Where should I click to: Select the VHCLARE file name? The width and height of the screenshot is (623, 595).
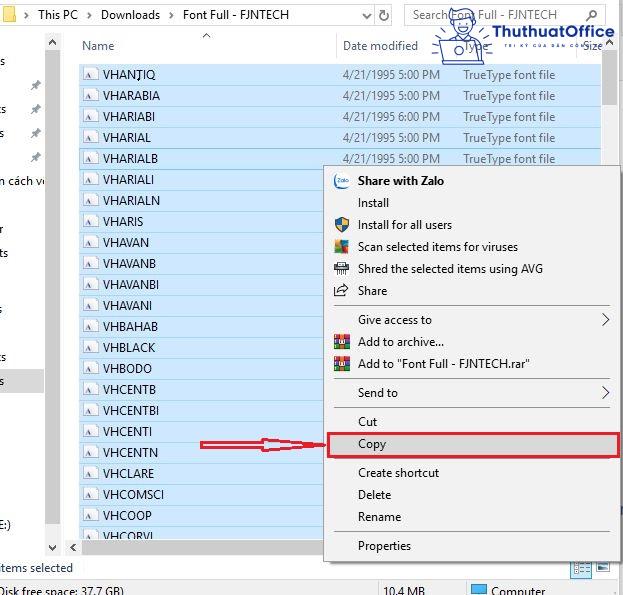pyautogui.click(x=128, y=473)
